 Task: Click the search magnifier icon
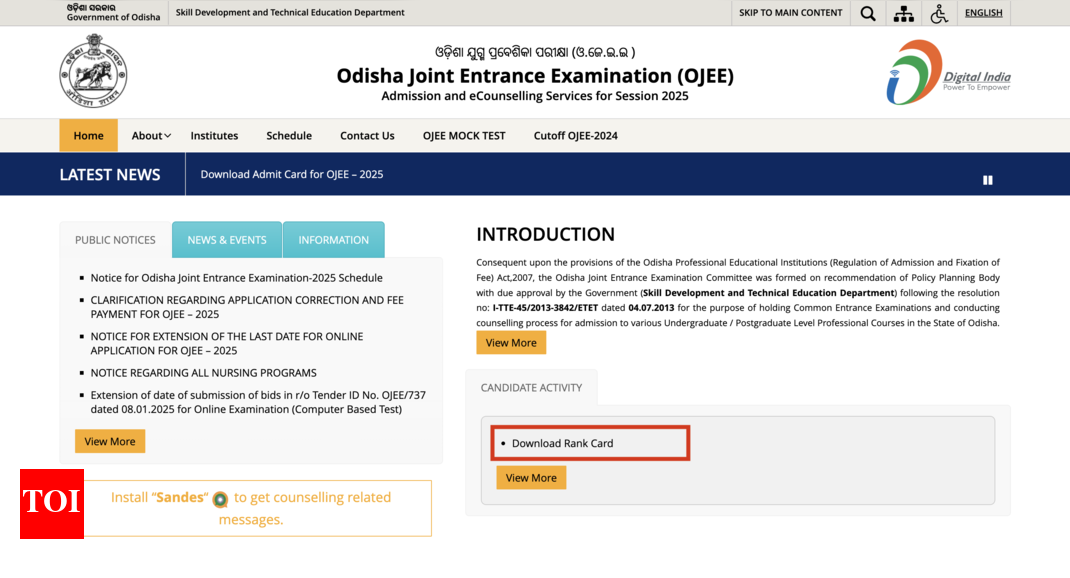point(867,13)
